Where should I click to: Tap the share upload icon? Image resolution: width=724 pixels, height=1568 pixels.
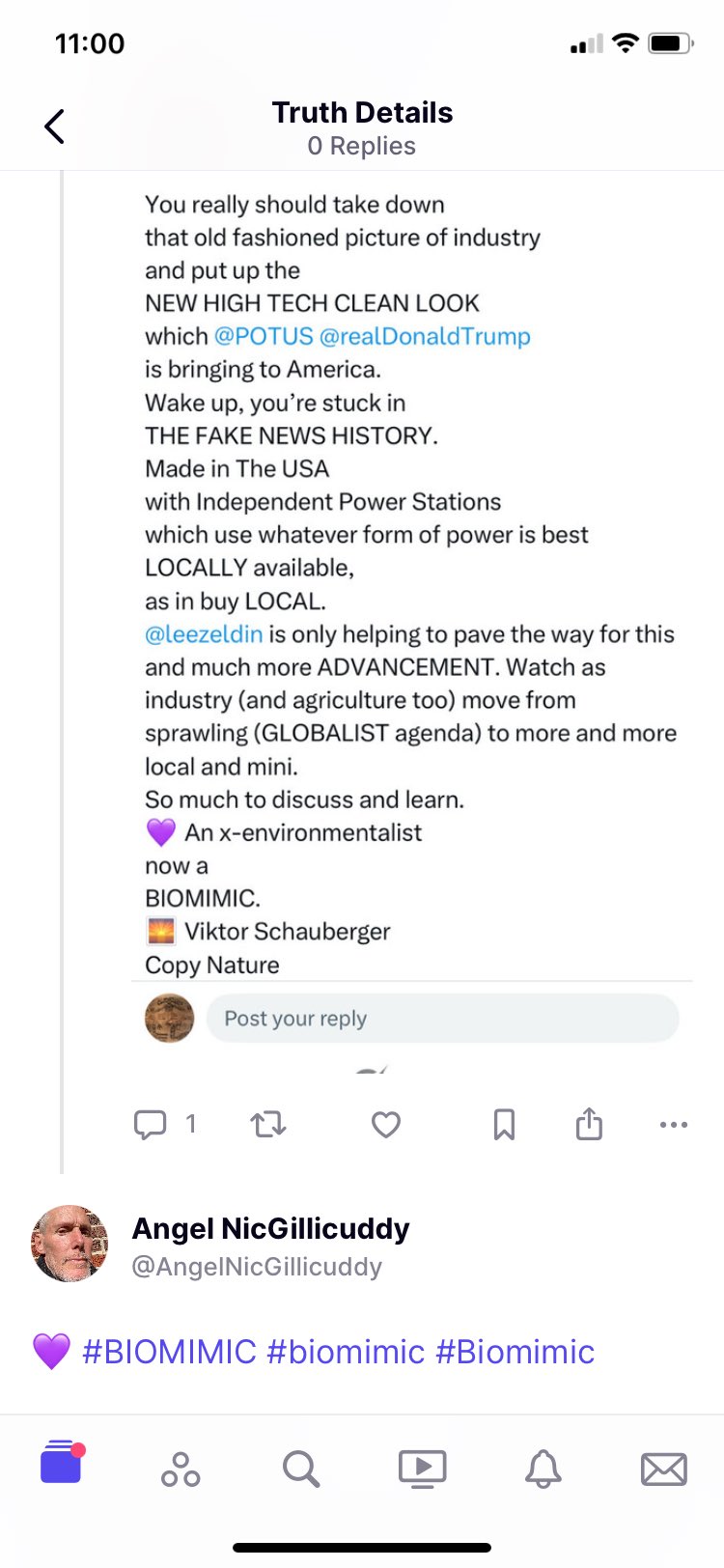pos(589,1125)
